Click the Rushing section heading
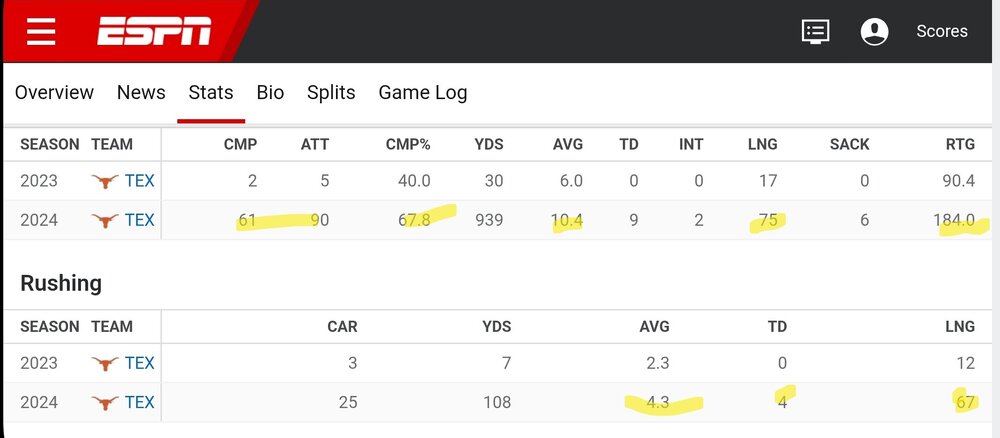Screen dimensions: 1000x438 61,283
